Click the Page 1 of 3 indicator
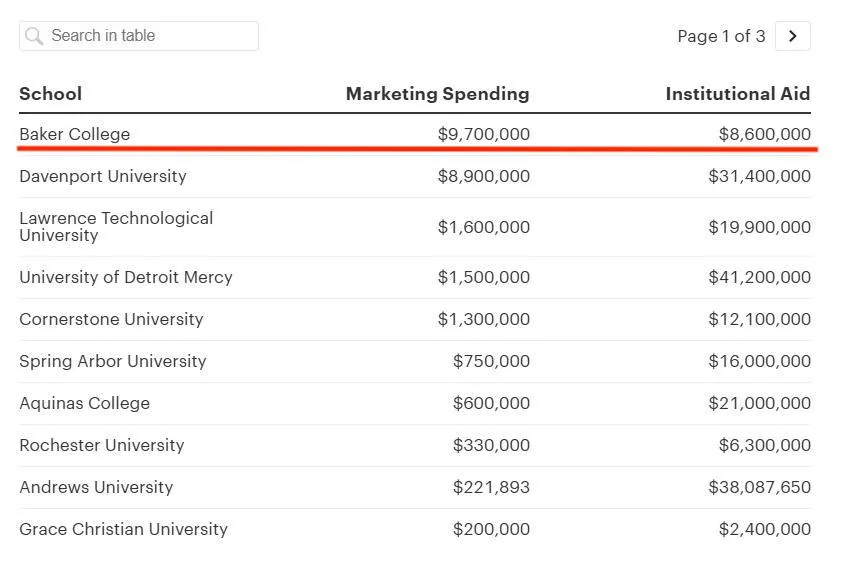The height and width of the screenshot is (588, 855). [721, 36]
